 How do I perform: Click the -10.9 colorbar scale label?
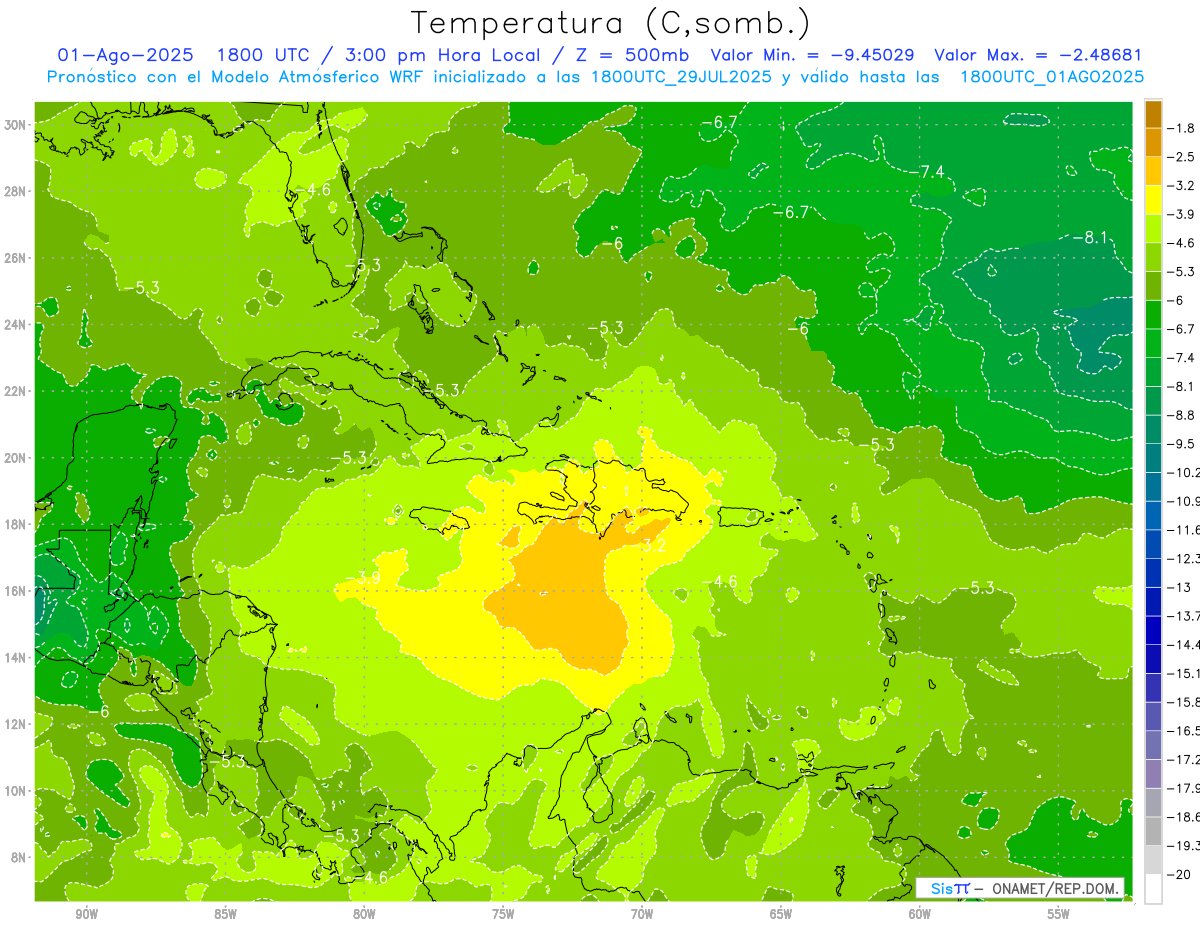pyautogui.click(x=1185, y=501)
